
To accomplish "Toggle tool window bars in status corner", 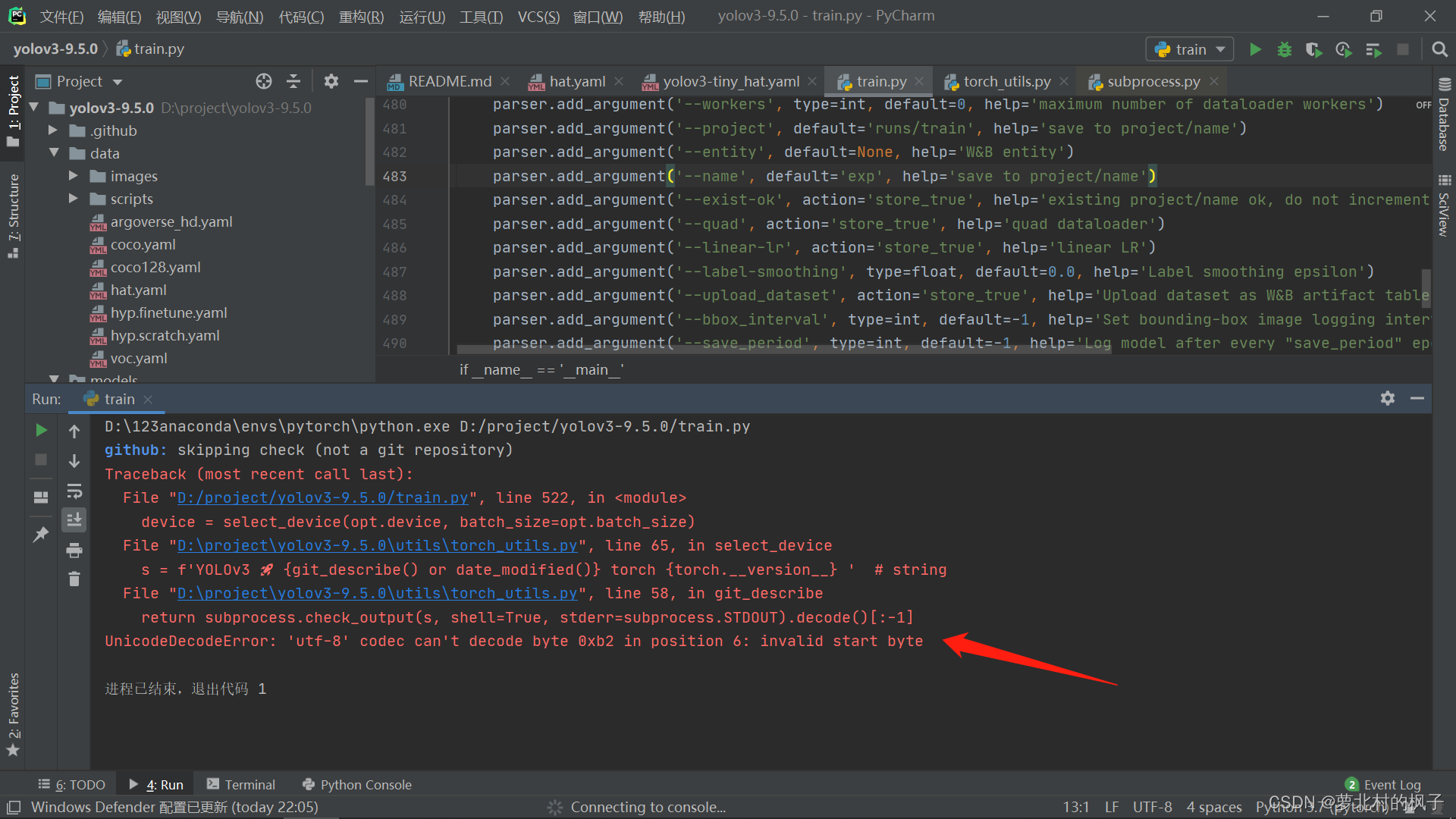I will pos(14,807).
